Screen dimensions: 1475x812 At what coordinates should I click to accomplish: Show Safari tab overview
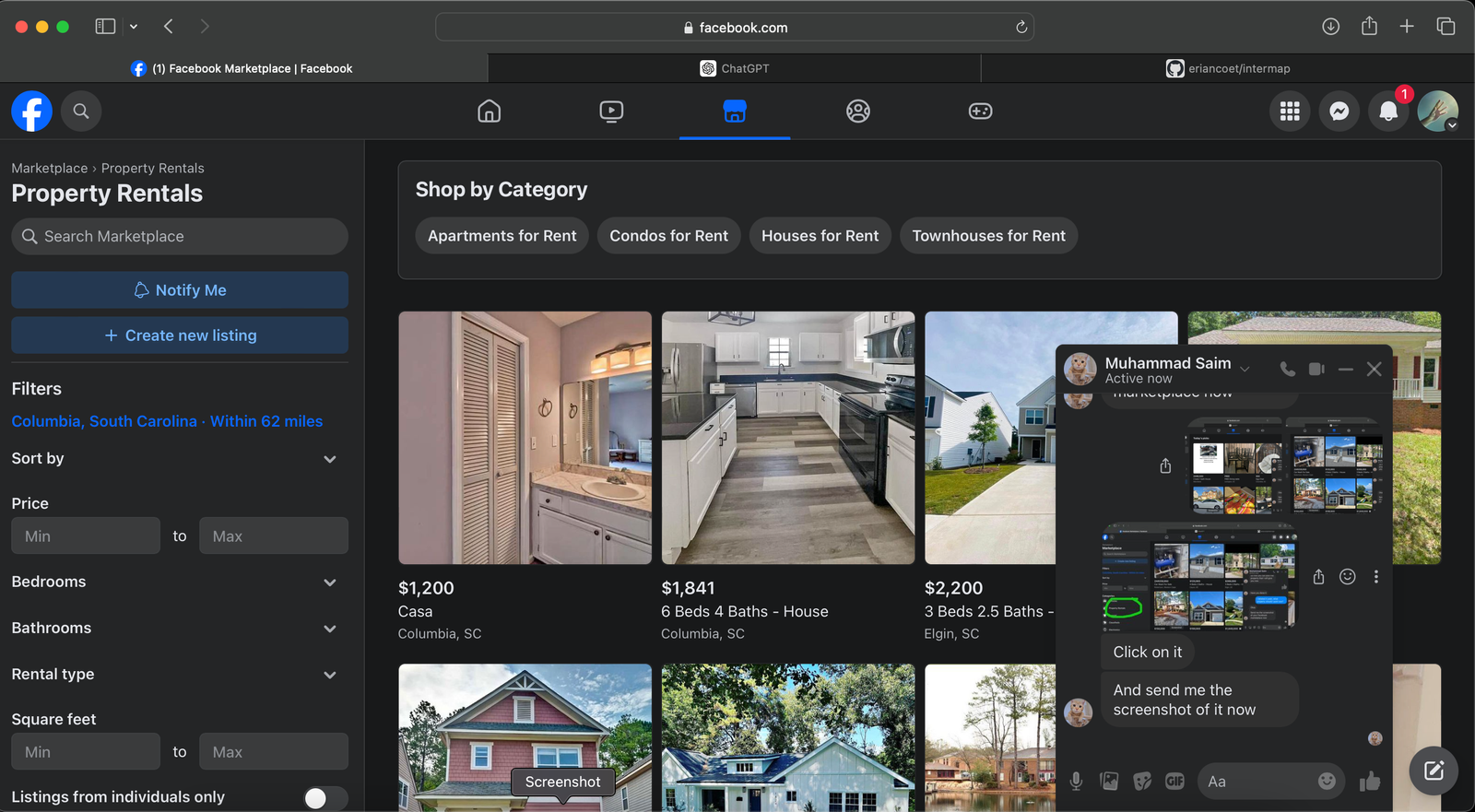point(1445,27)
